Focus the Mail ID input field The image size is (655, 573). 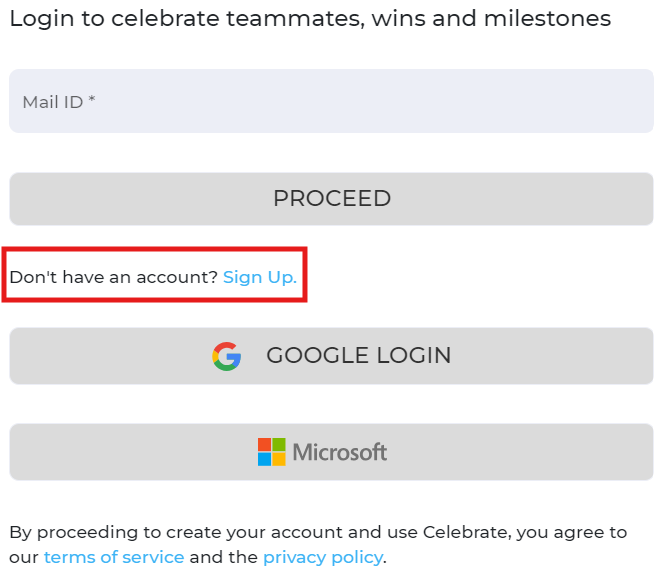(x=331, y=101)
